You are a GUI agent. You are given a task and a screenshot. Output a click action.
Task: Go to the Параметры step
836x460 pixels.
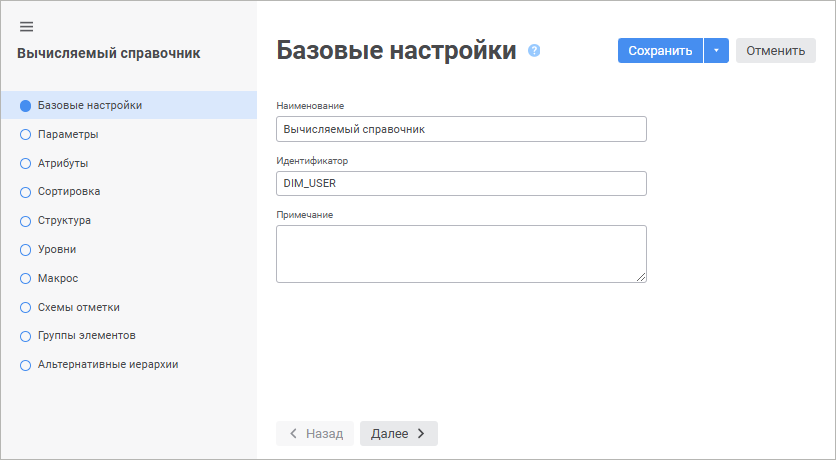tap(67, 134)
